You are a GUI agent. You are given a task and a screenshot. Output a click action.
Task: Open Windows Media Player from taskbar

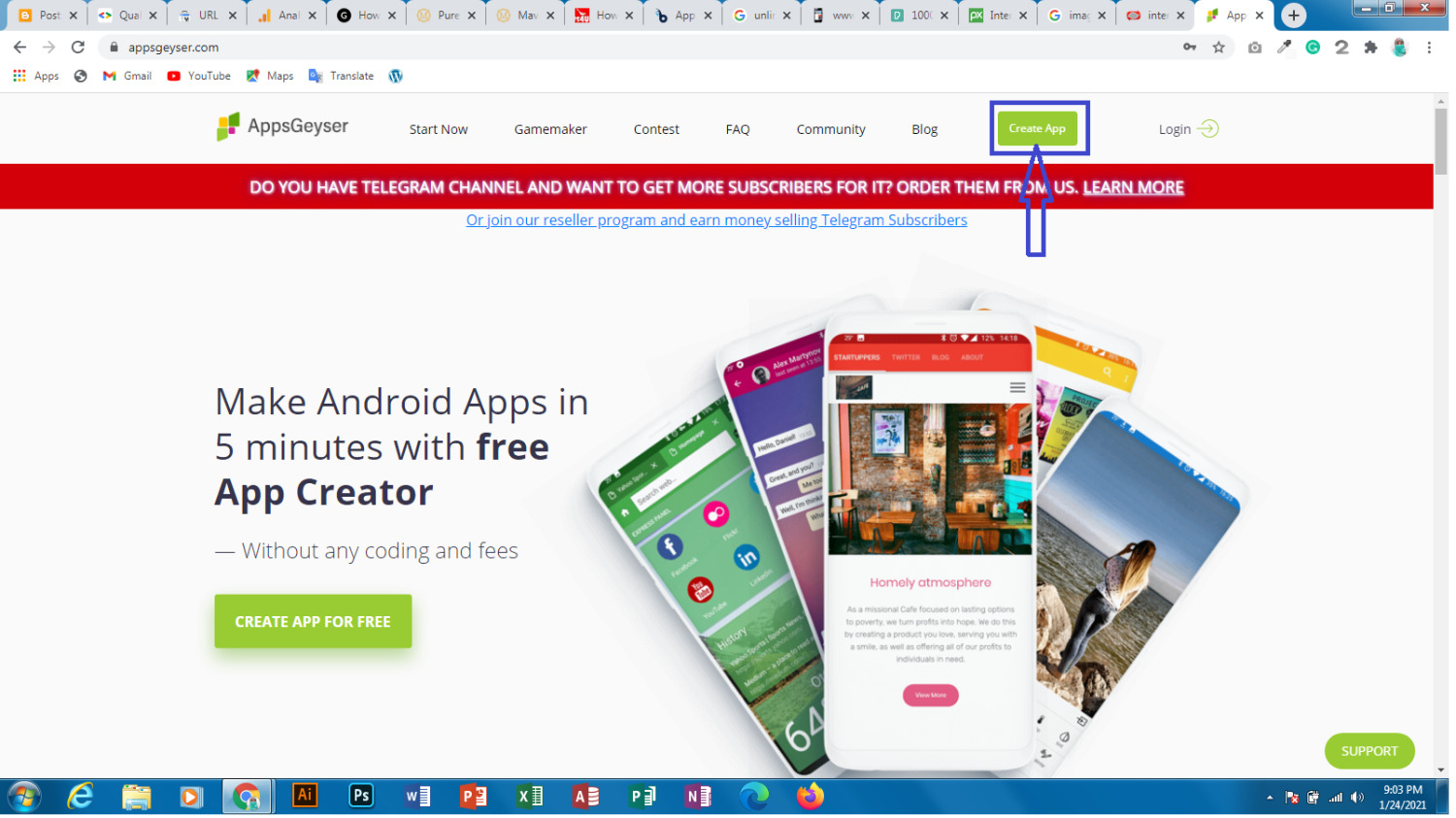190,798
